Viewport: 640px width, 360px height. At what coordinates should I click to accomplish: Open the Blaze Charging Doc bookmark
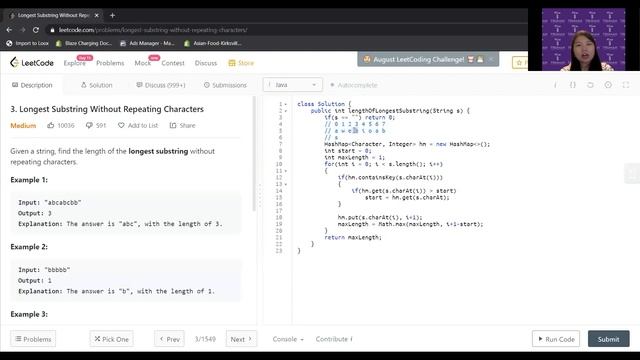click(x=84, y=43)
